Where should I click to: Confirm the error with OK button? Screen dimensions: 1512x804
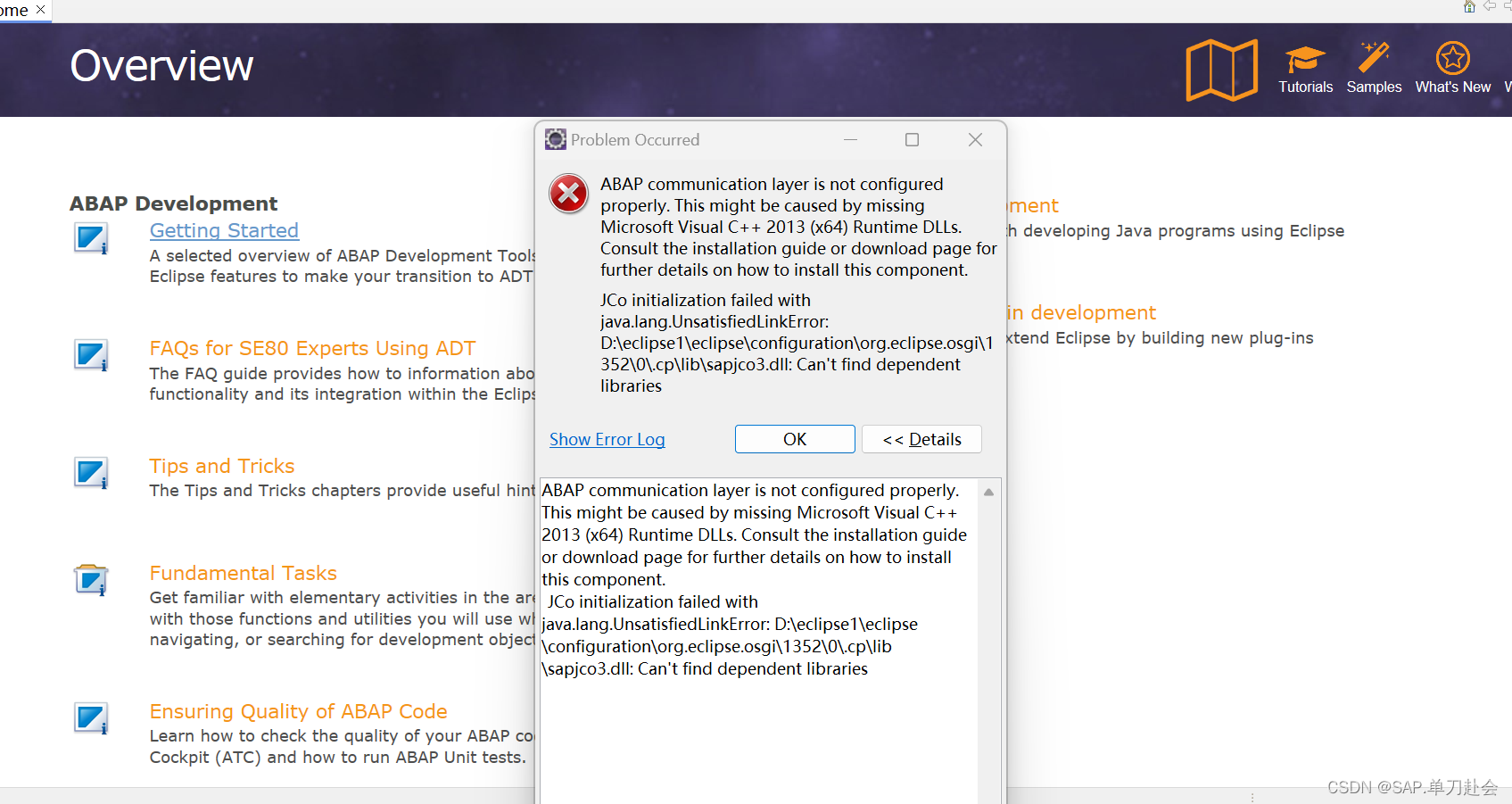[795, 439]
